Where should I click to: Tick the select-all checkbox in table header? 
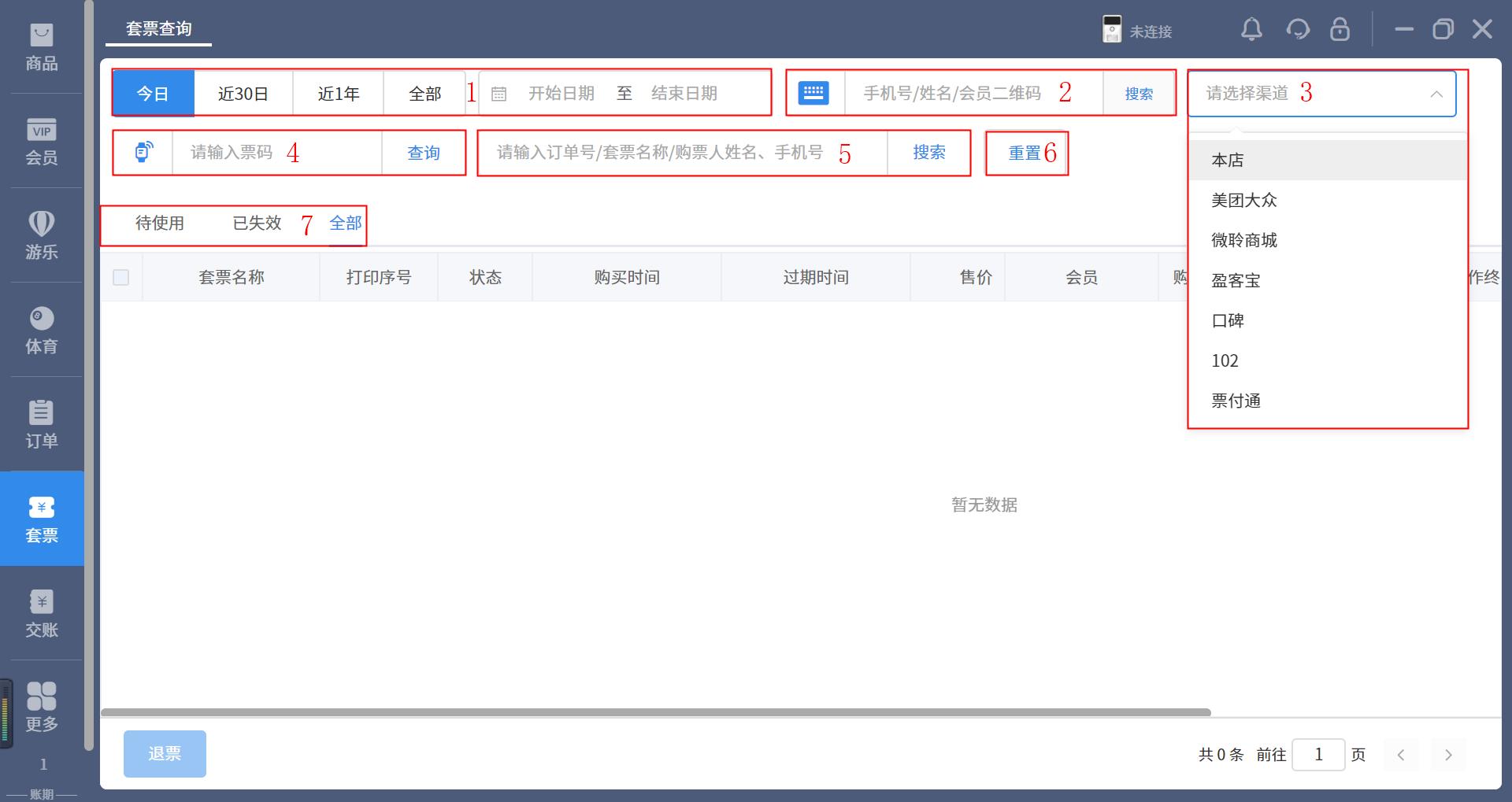pos(120,277)
